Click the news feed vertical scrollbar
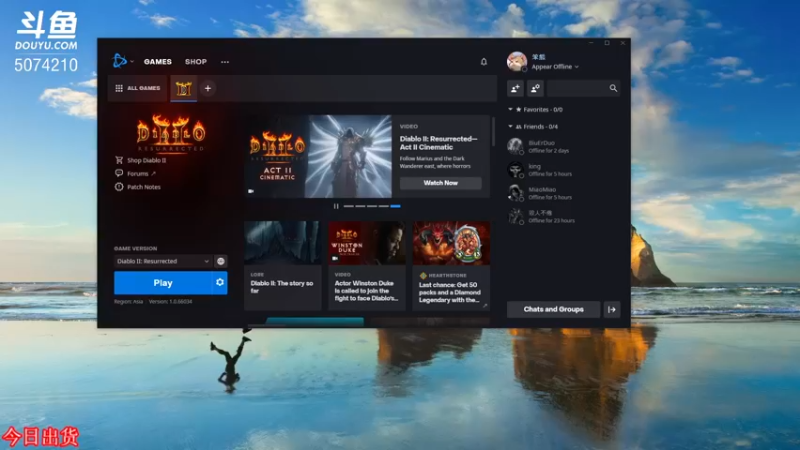The image size is (800, 450). point(493,132)
